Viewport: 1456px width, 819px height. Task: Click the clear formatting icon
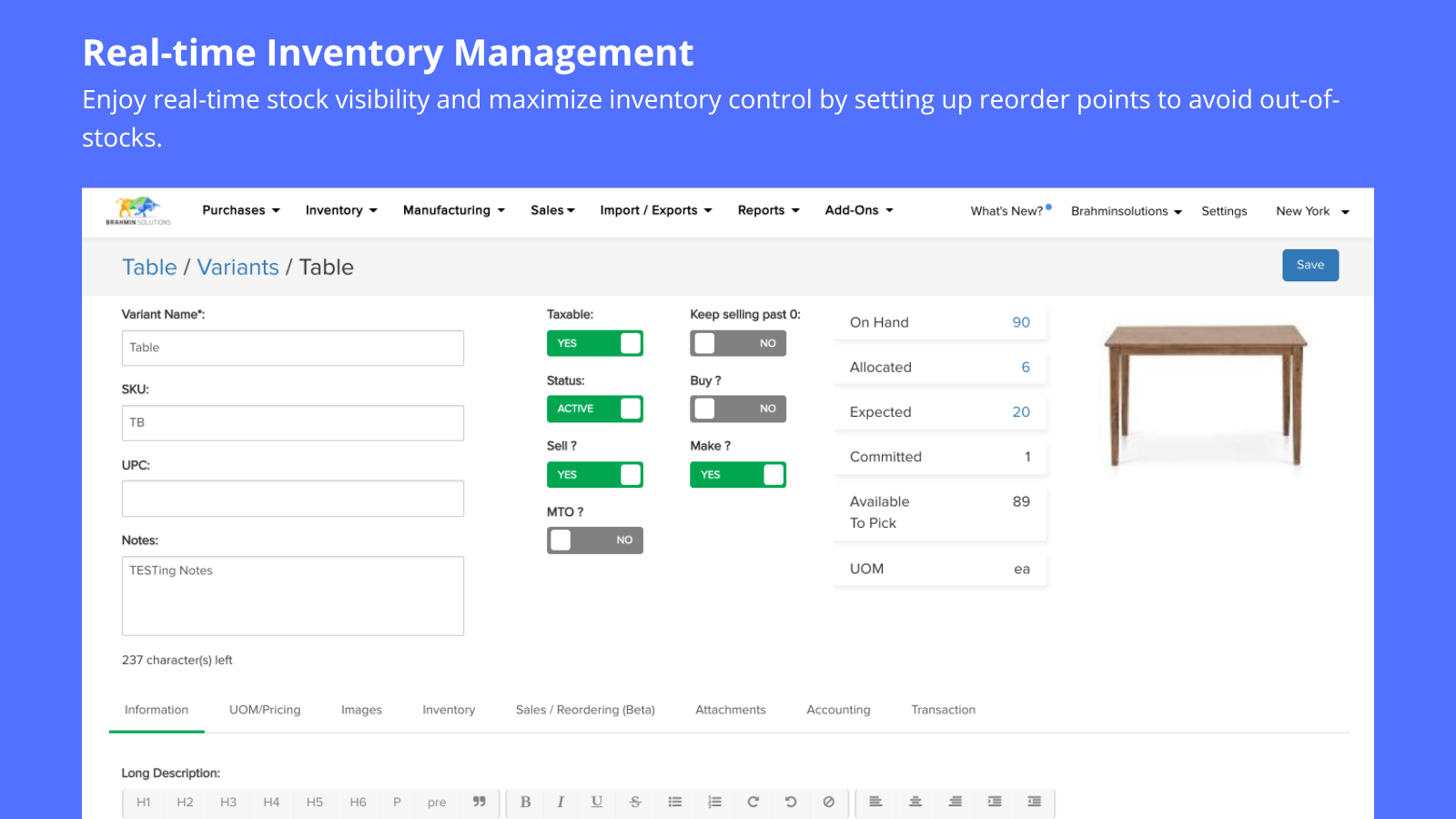click(828, 802)
